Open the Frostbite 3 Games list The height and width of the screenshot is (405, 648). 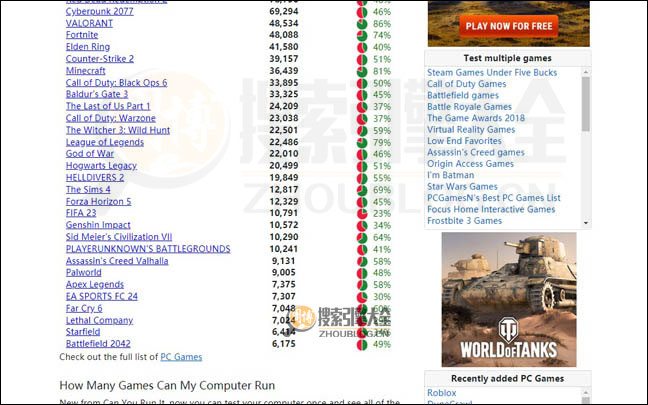[465, 221]
